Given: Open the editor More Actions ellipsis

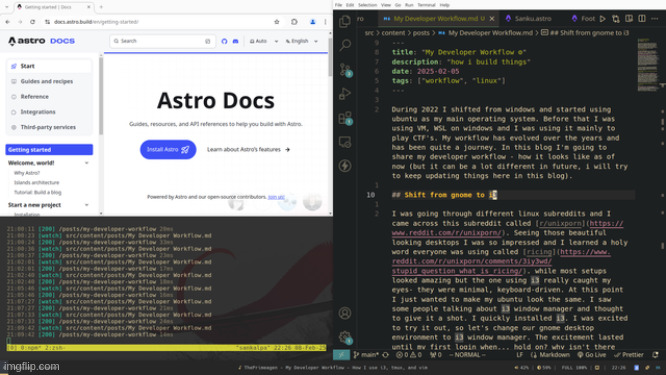Looking at the screenshot, I should 655,19.
